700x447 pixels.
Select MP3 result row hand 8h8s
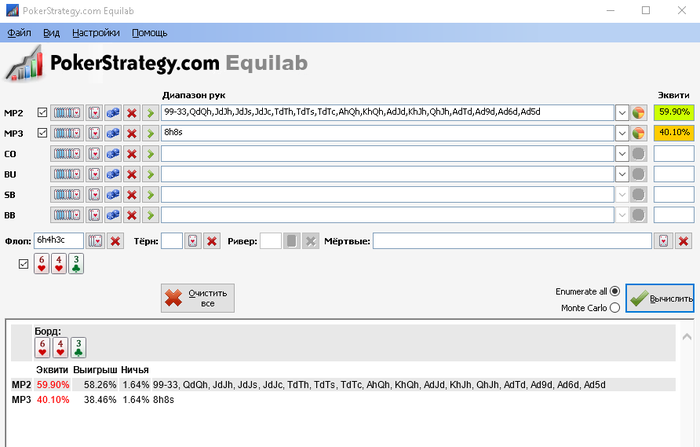pyautogui.click(x=163, y=400)
